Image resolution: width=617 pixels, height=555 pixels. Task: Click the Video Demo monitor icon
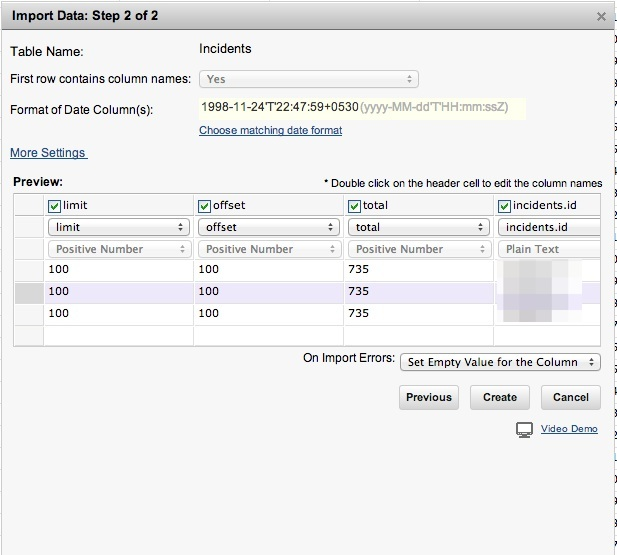tap(524, 430)
